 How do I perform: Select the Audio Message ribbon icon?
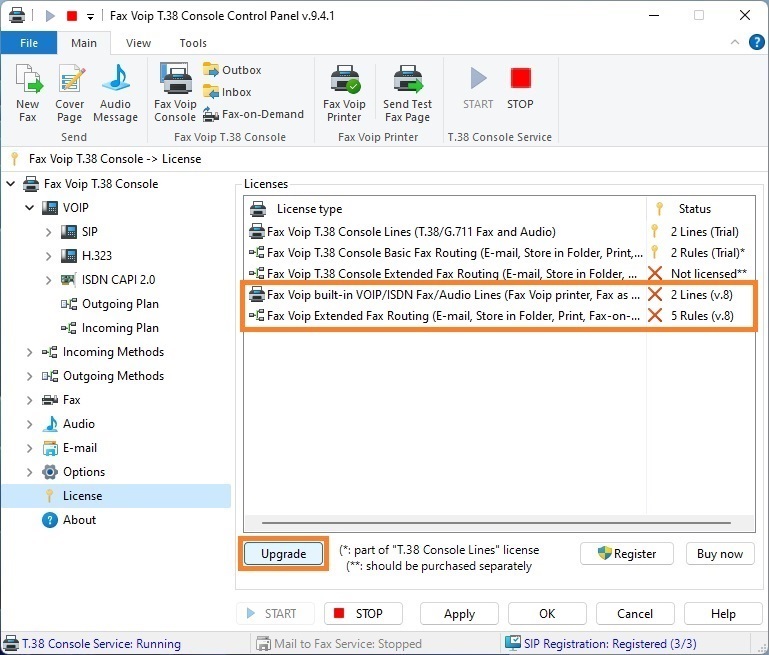coord(115,93)
